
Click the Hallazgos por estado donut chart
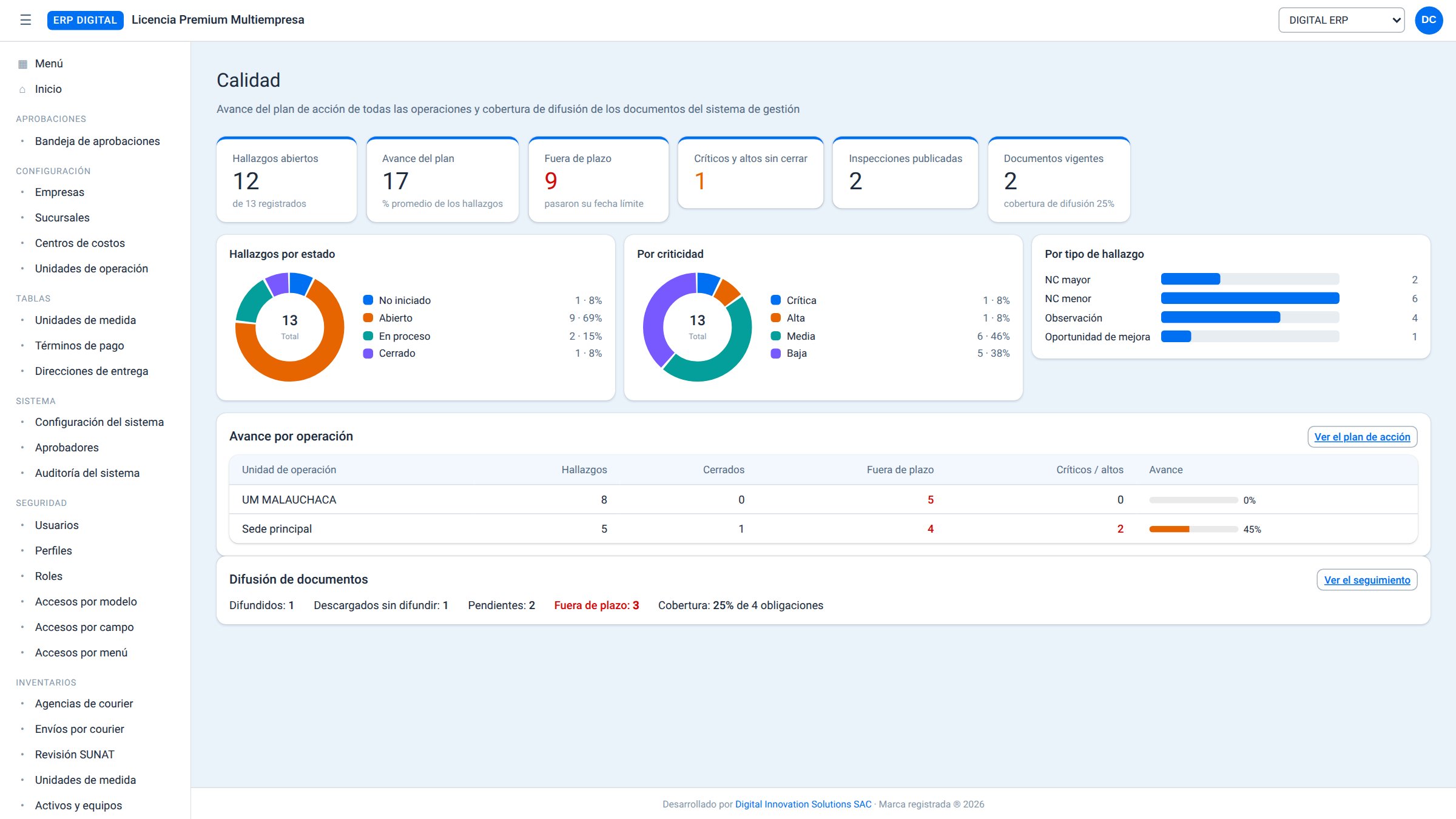pos(289,327)
